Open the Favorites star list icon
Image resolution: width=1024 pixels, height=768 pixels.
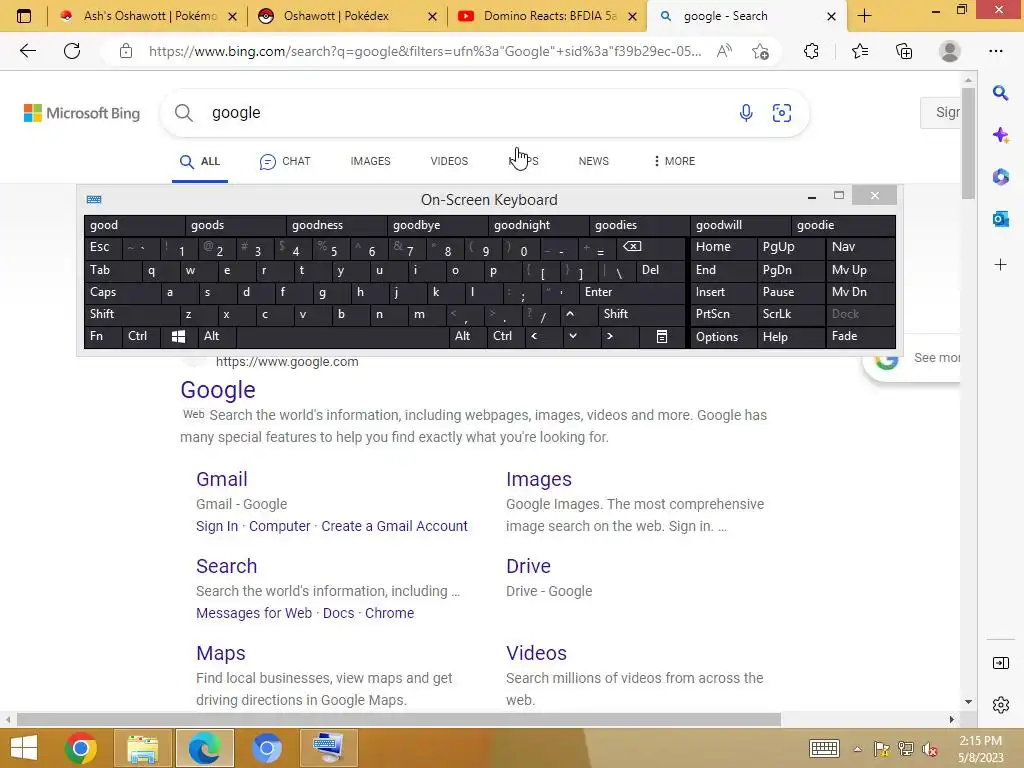point(860,51)
